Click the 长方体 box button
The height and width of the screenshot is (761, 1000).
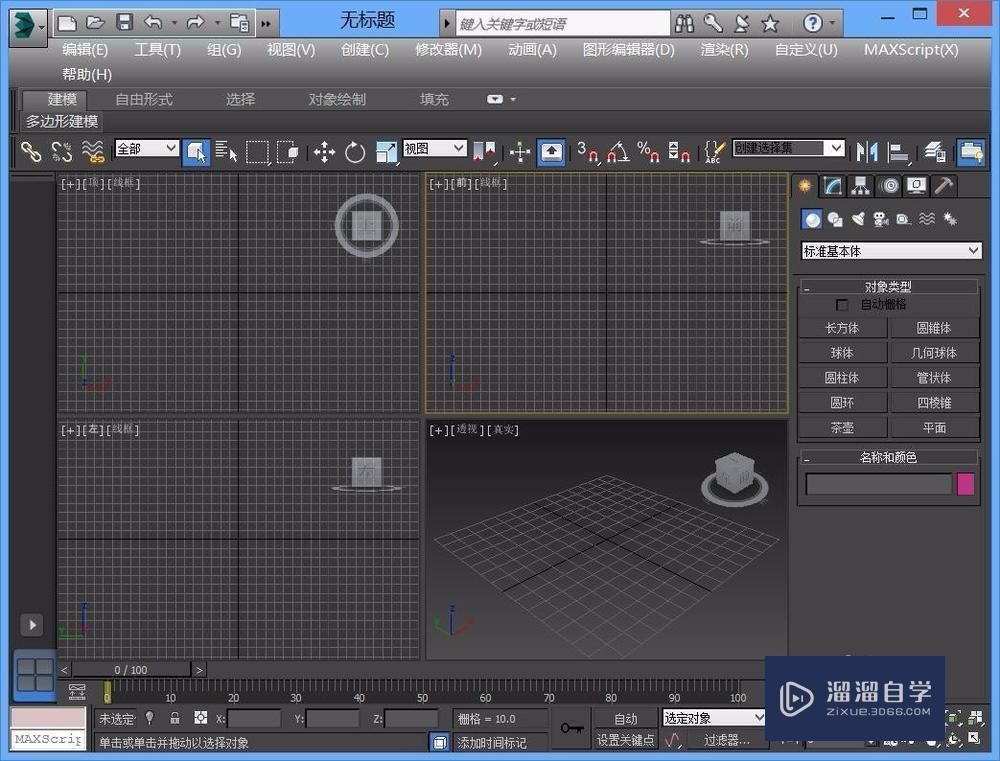point(842,327)
